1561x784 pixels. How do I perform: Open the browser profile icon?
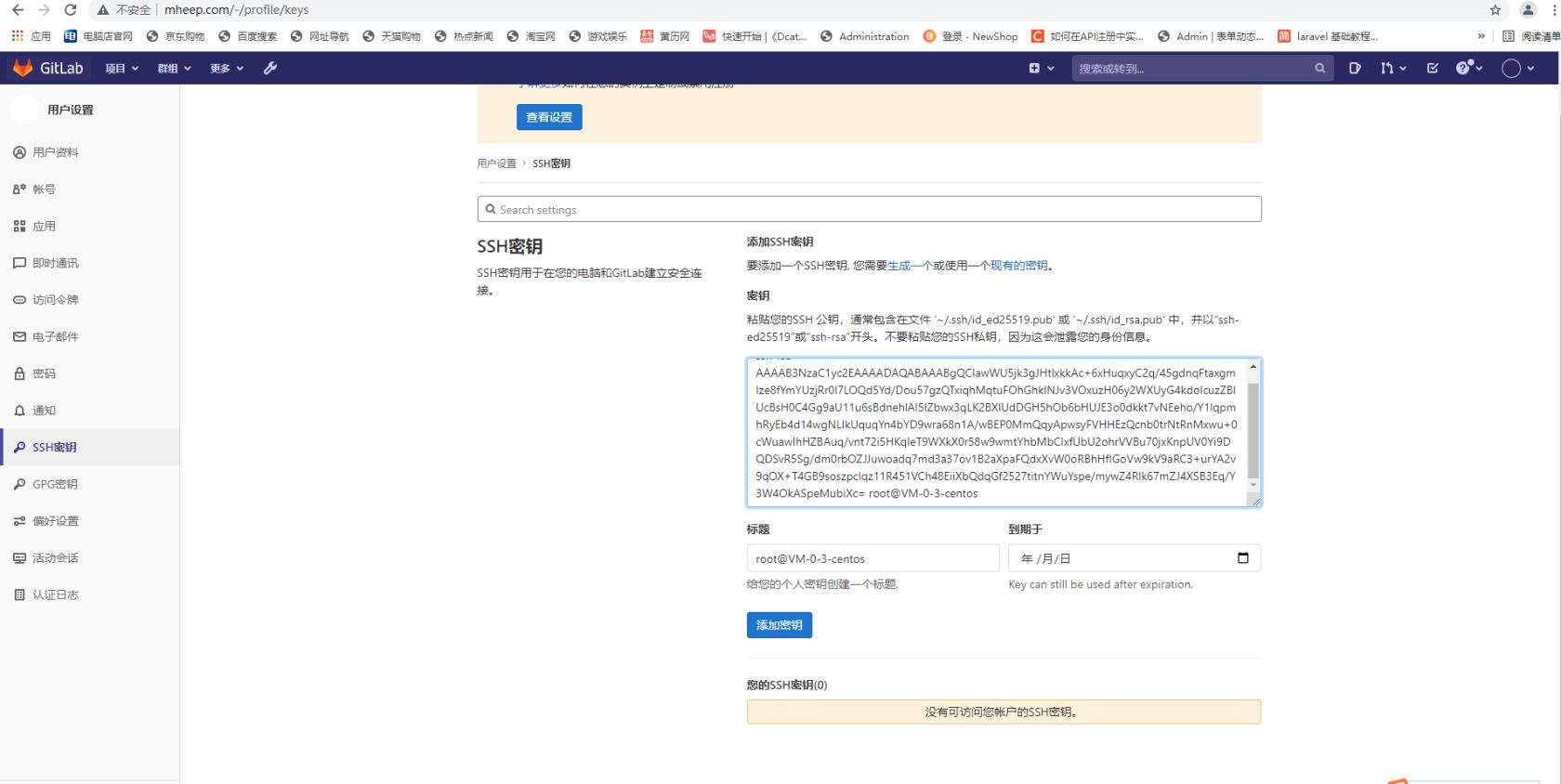point(1528,10)
